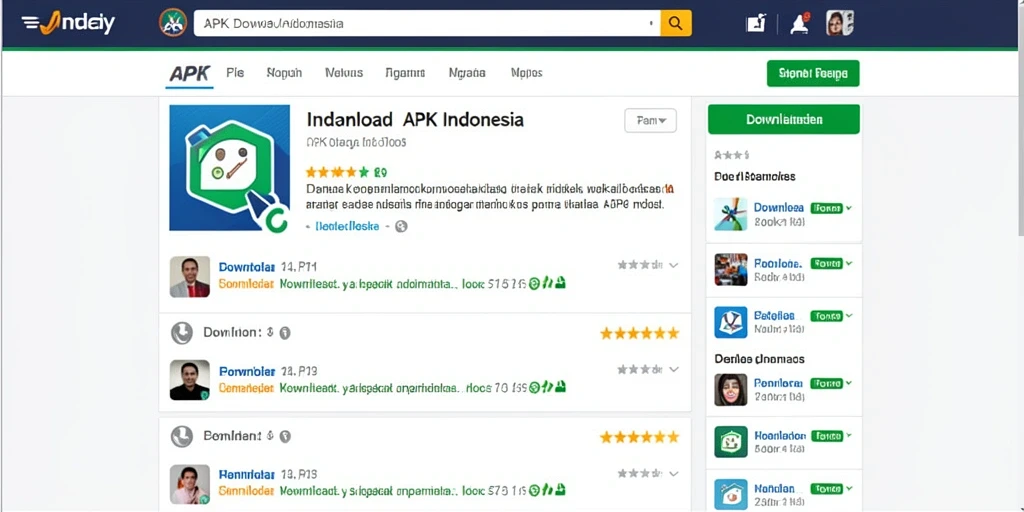The image size is (1024, 512).
Task: Click the round green badge icon left of search box
Action: click(x=173, y=23)
